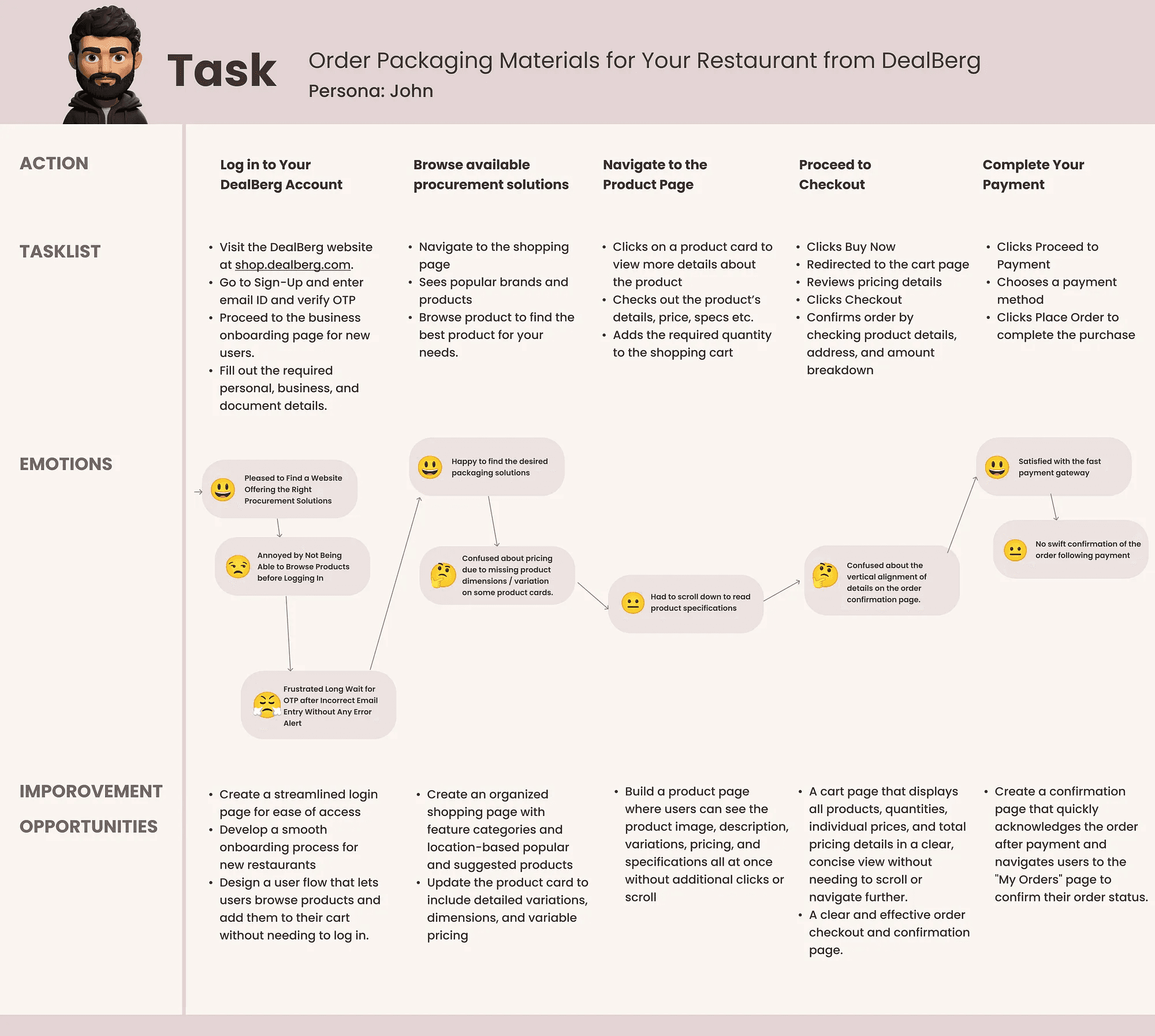The height and width of the screenshot is (1036, 1155).
Task: Click "Sees popular brands and products" bullet
Action: [493, 290]
